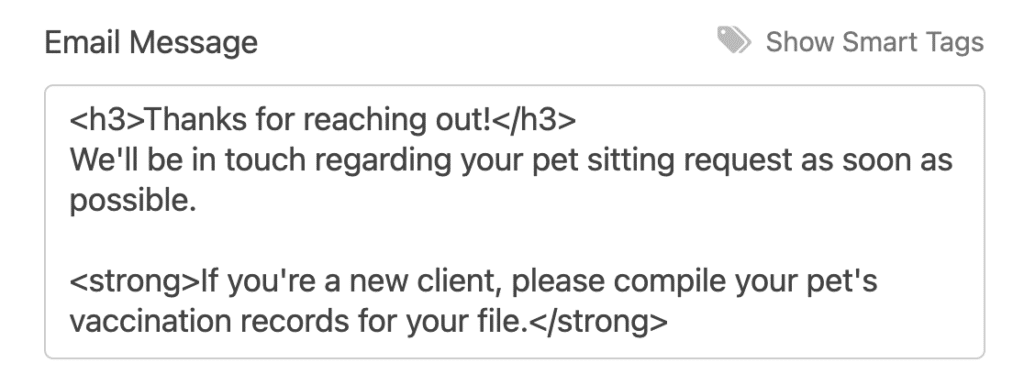Click the smart tags tag icon

click(x=734, y=41)
